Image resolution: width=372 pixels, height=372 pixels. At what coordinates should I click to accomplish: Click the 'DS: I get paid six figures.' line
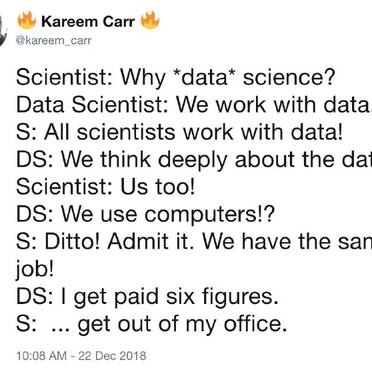point(147,296)
